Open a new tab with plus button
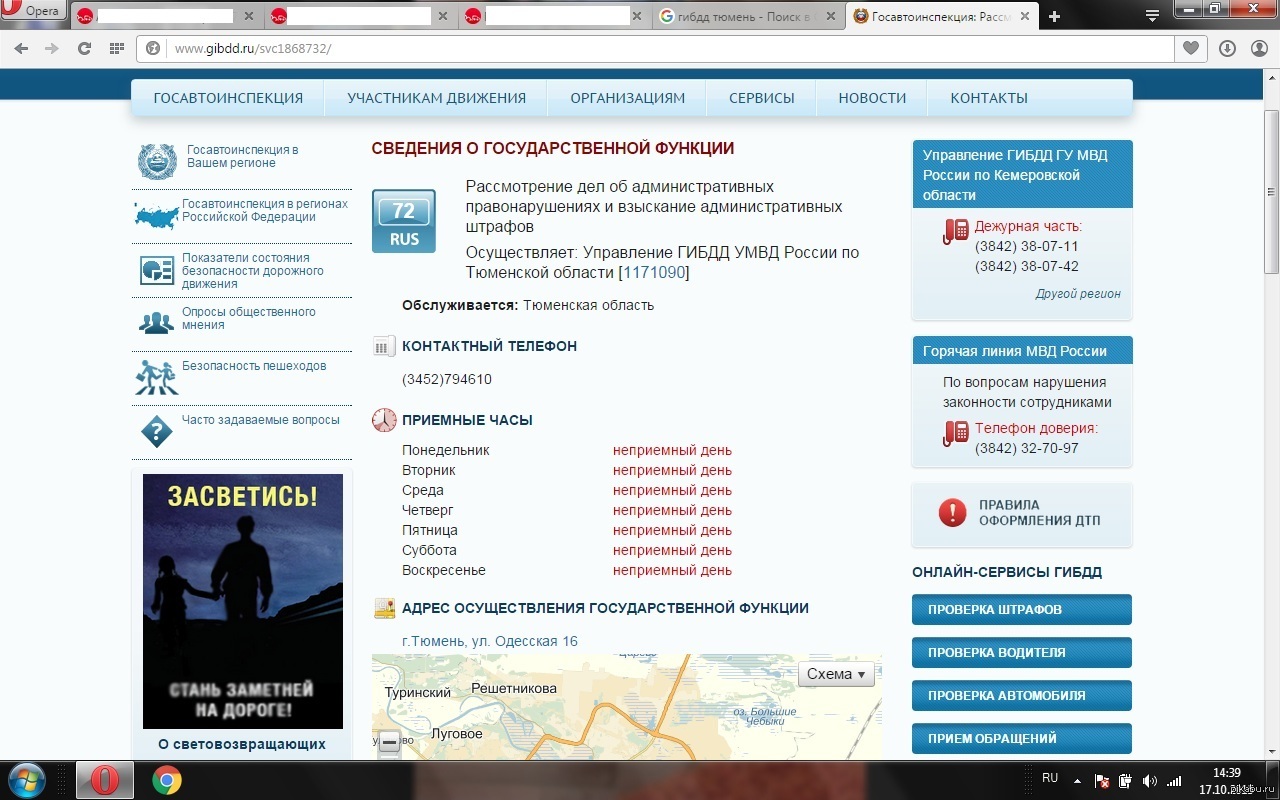 pyautogui.click(x=1054, y=16)
